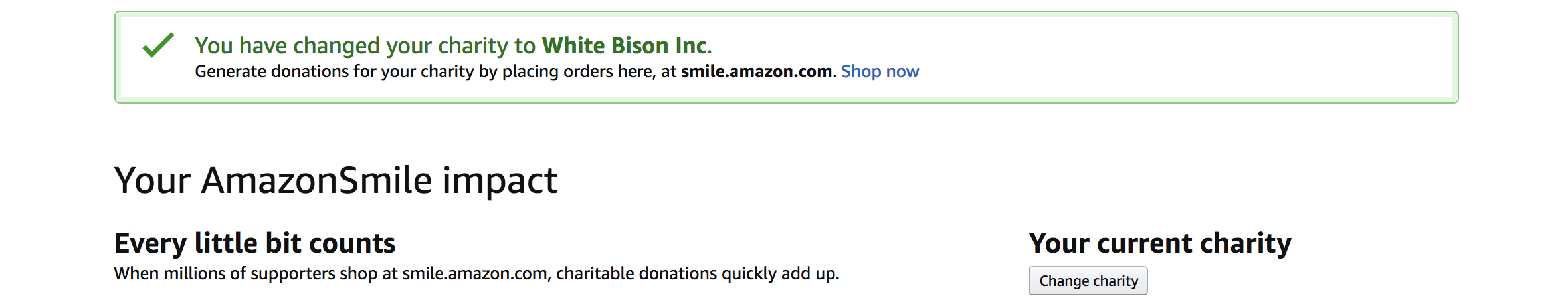Click the "Generate donations for your charity" text
The image size is (1568, 298).
point(334,71)
